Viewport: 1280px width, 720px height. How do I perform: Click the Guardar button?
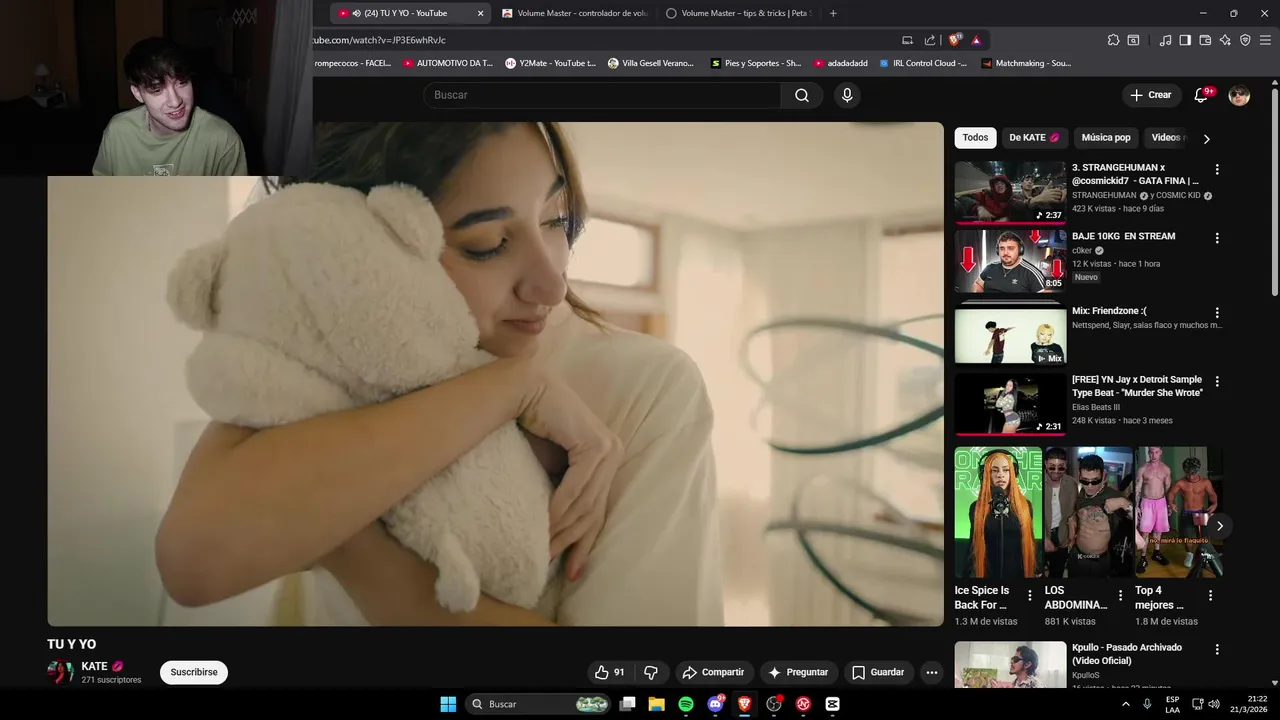[877, 672]
